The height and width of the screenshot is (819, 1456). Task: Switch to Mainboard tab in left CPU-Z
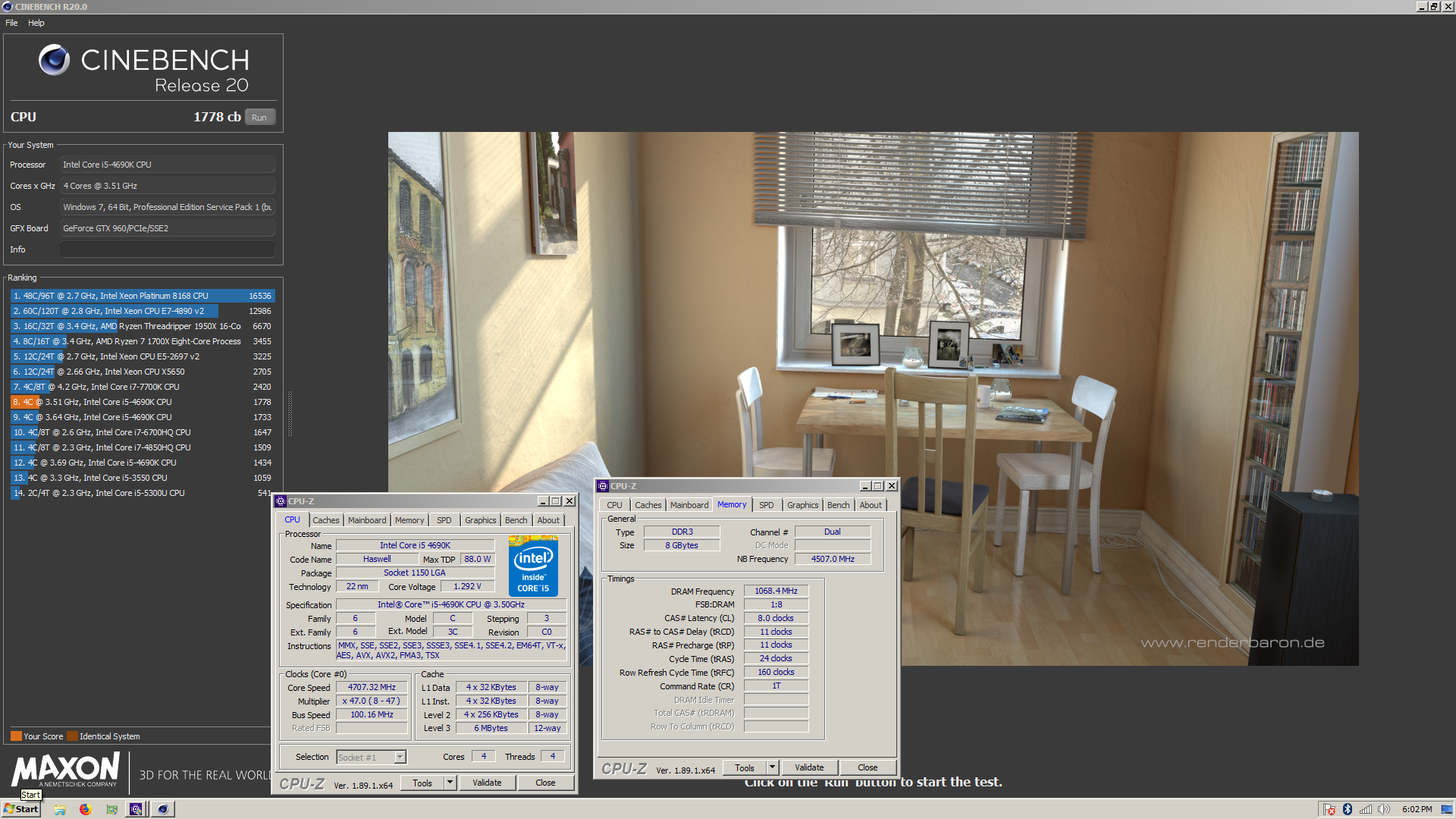(367, 520)
